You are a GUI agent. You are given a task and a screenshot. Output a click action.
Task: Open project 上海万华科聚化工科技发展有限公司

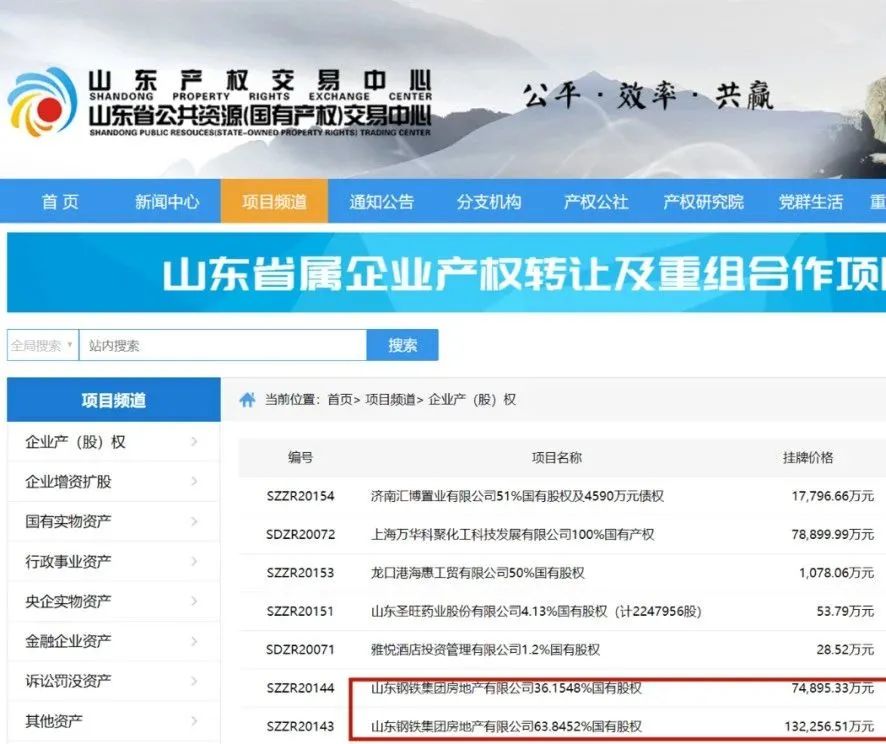click(513, 534)
